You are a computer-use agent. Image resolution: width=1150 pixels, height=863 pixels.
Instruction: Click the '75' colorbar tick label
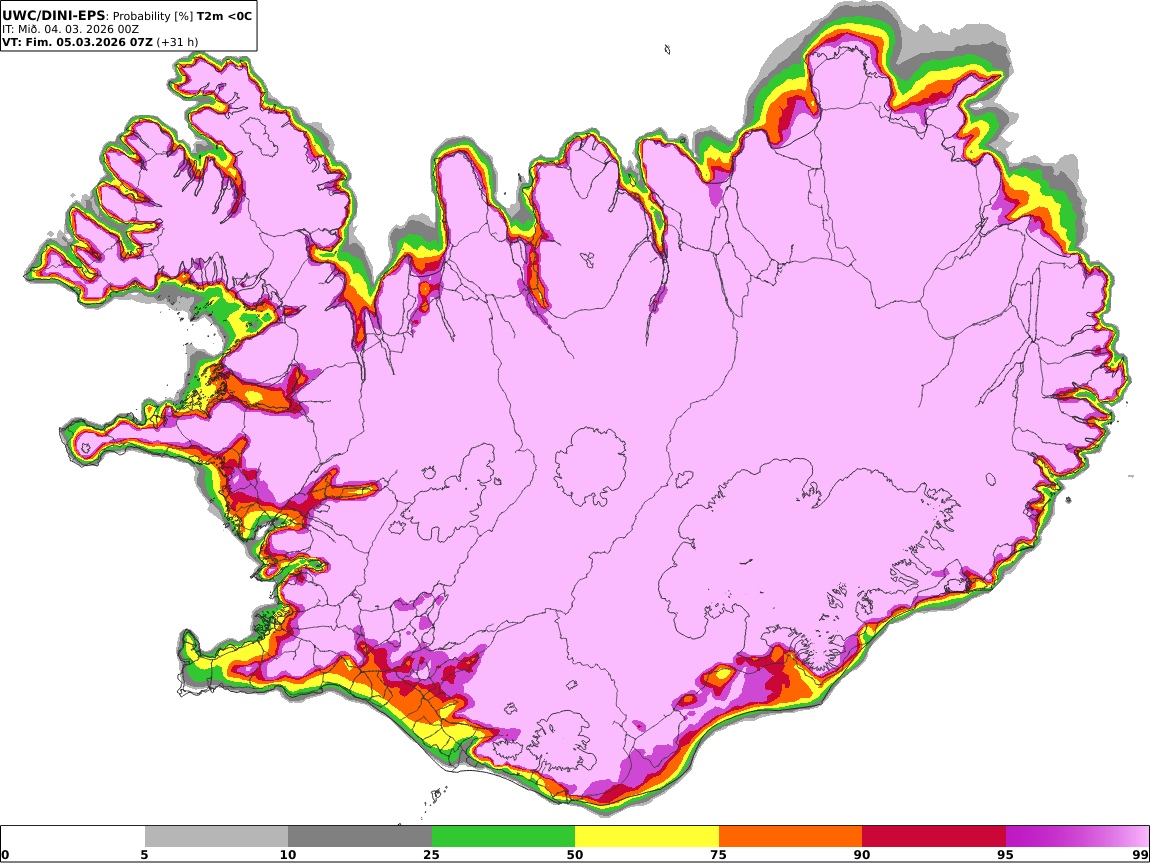tap(718, 854)
